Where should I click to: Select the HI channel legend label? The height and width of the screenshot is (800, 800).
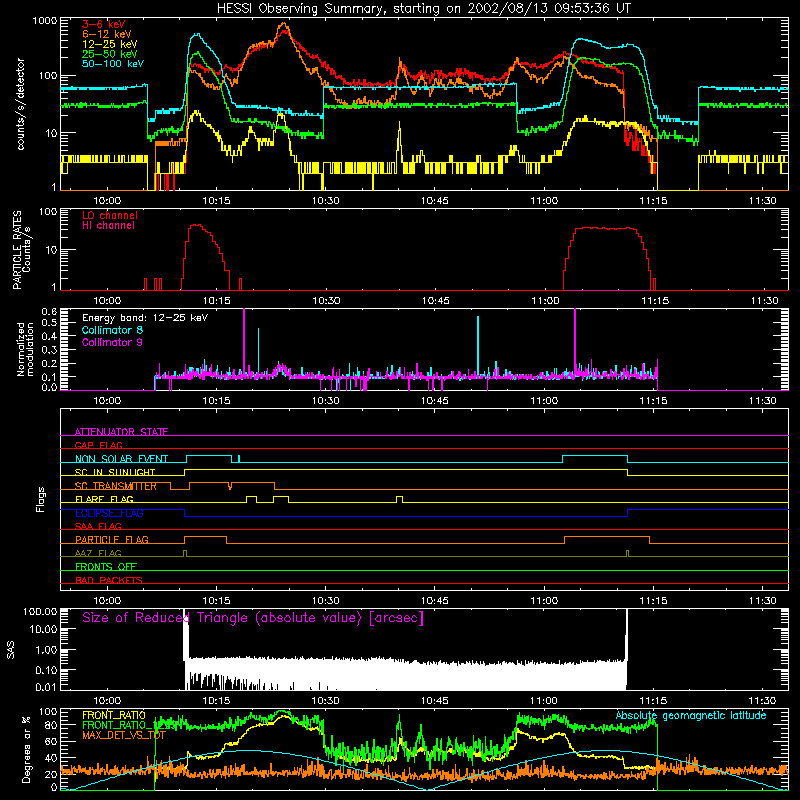coord(109,226)
